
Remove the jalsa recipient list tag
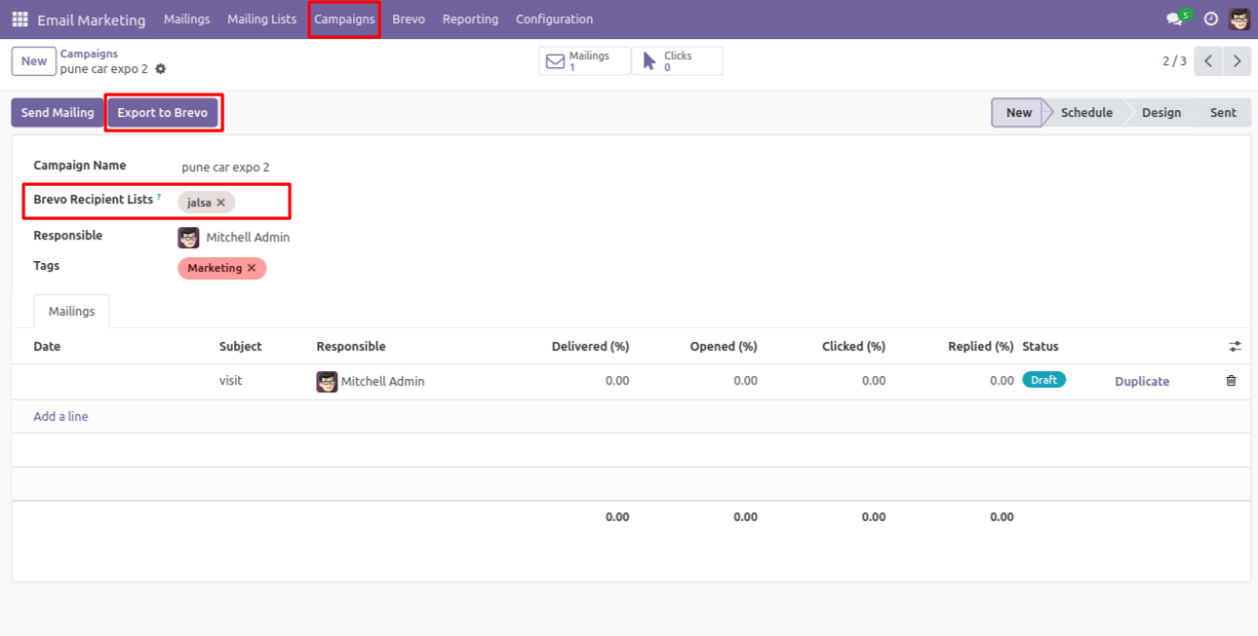point(221,202)
